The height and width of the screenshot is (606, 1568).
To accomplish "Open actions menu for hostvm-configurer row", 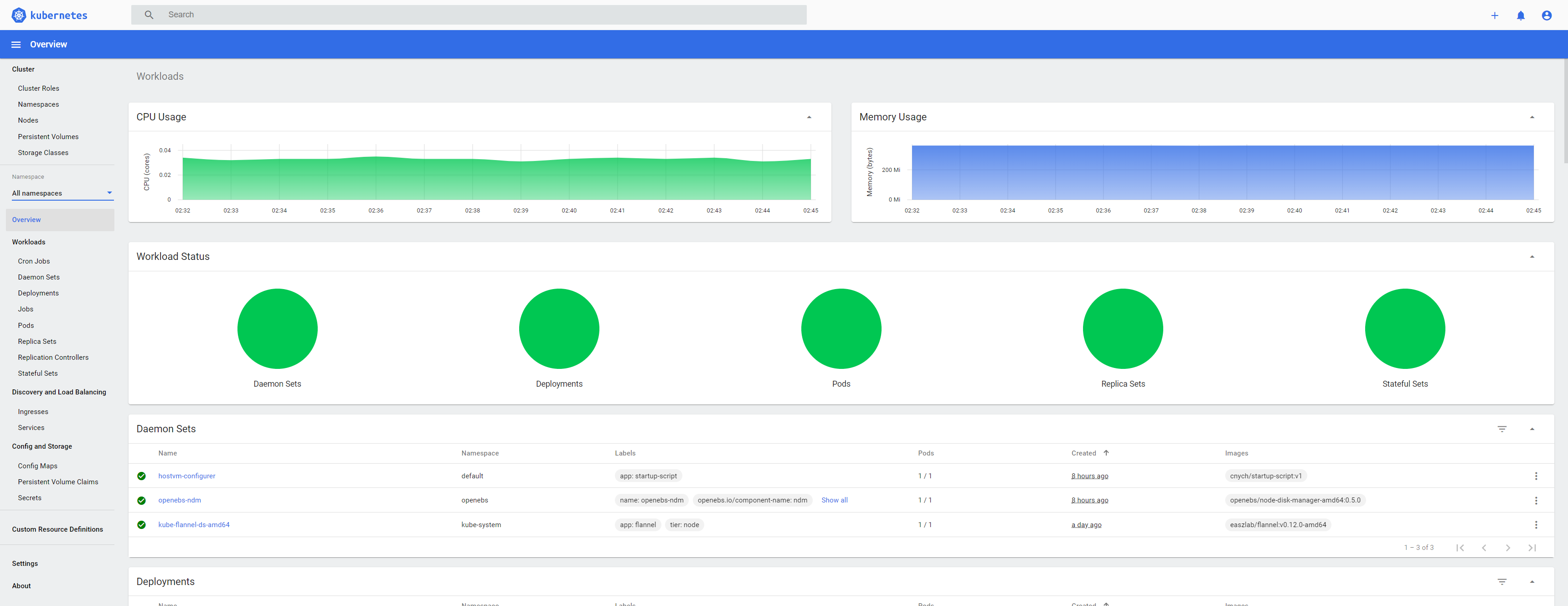I will [x=1535, y=476].
